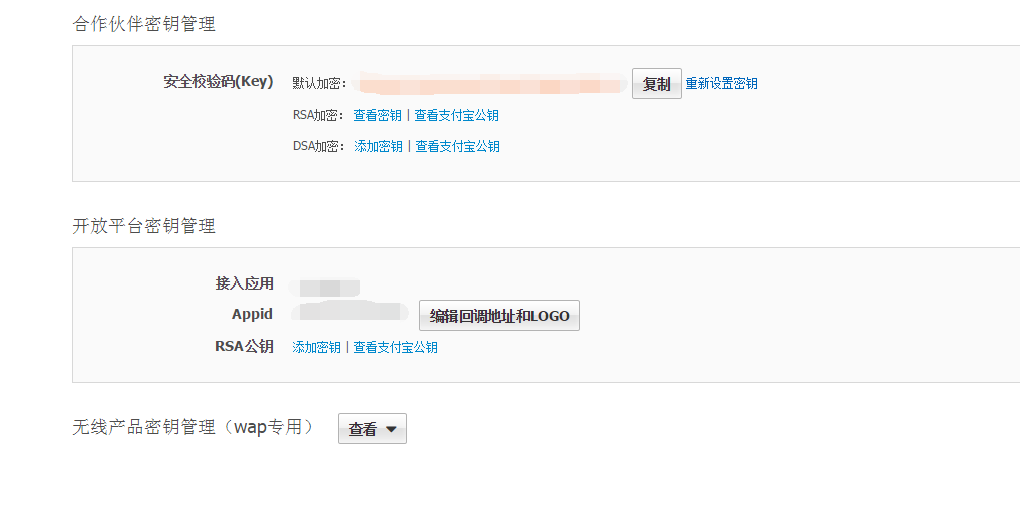The height and width of the screenshot is (515, 1020).
Task: Click the 合作伙伴密钥管理 heading
Action: coord(144,24)
